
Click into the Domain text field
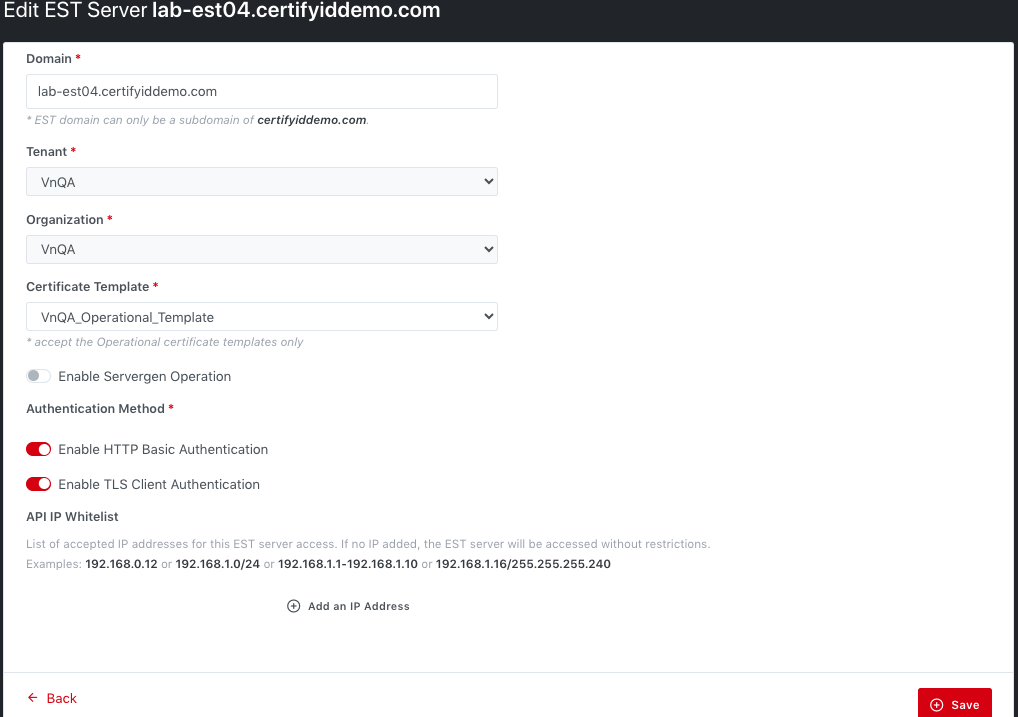[x=261, y=91]
